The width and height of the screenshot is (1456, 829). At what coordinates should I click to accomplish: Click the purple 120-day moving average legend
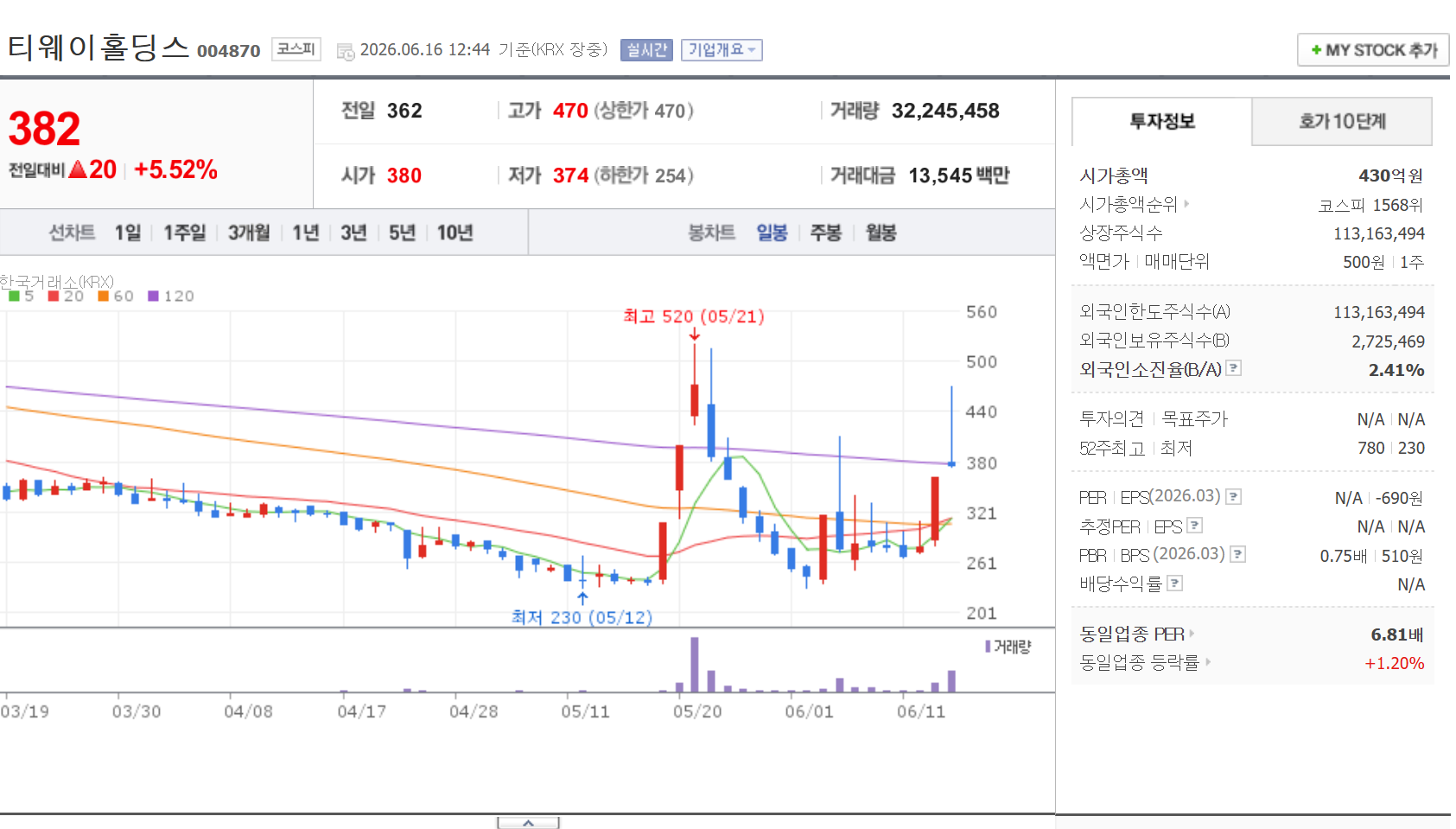coord(171,296)
